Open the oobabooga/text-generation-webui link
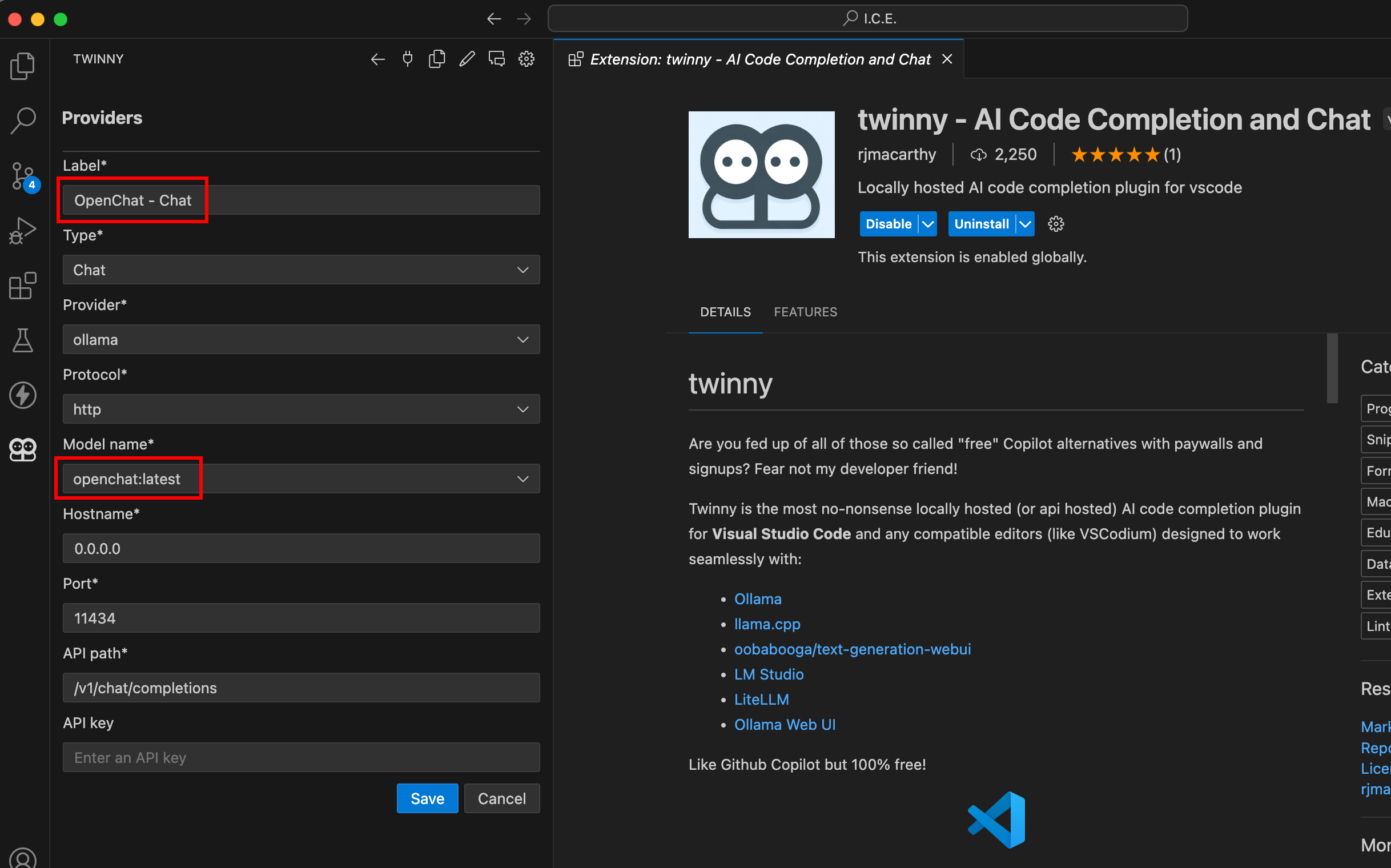Viewport: 1391px width, 868px height. [x=853, y=649]
